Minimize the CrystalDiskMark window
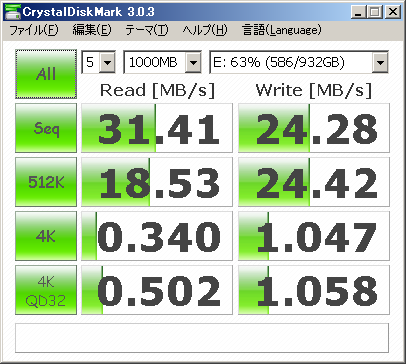Image resolution: width=406 pixels, height=364 pixels. 359,13
